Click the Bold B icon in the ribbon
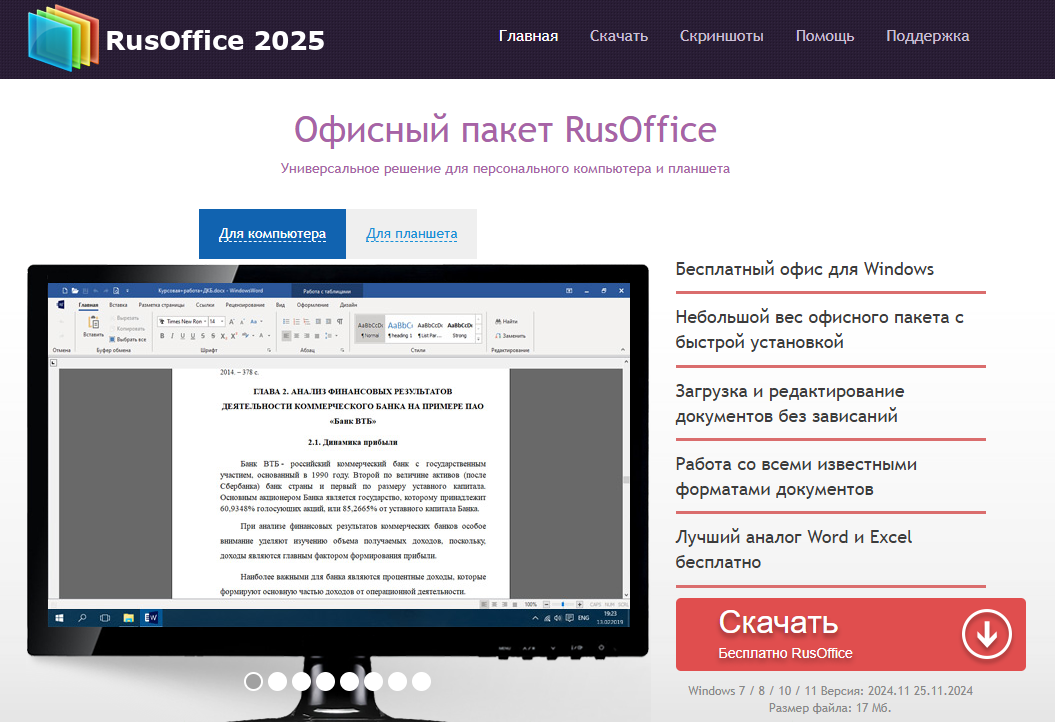Viewport: 1055px width, 722px height. pos(162,336)
